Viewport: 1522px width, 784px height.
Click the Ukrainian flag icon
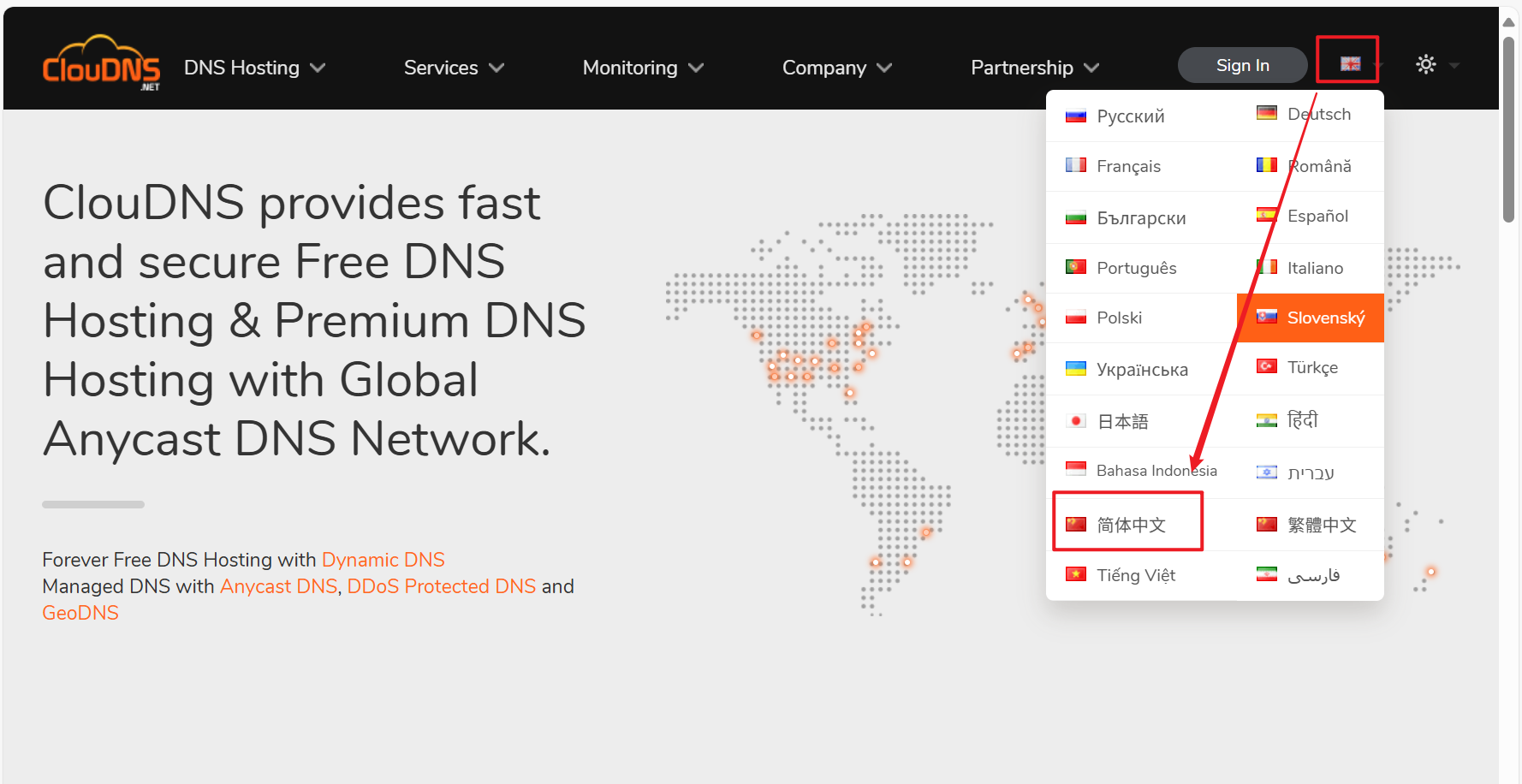pyautogui.click(x=1076, y=369)
